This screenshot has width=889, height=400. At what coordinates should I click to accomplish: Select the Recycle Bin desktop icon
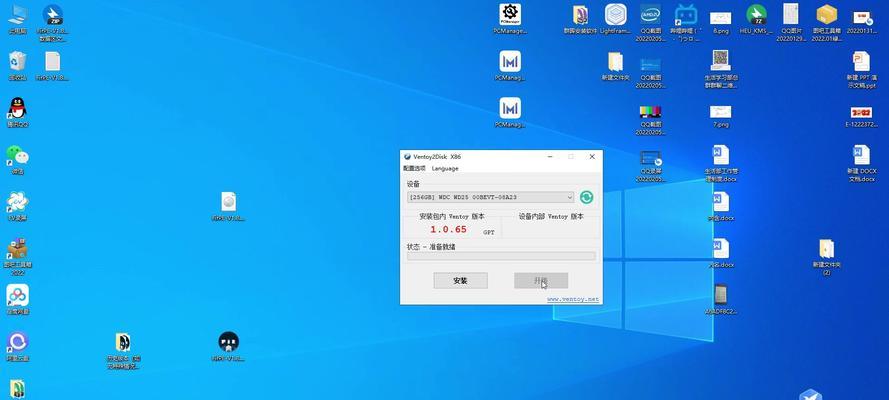pyautogui.click(x=18, y=66)
